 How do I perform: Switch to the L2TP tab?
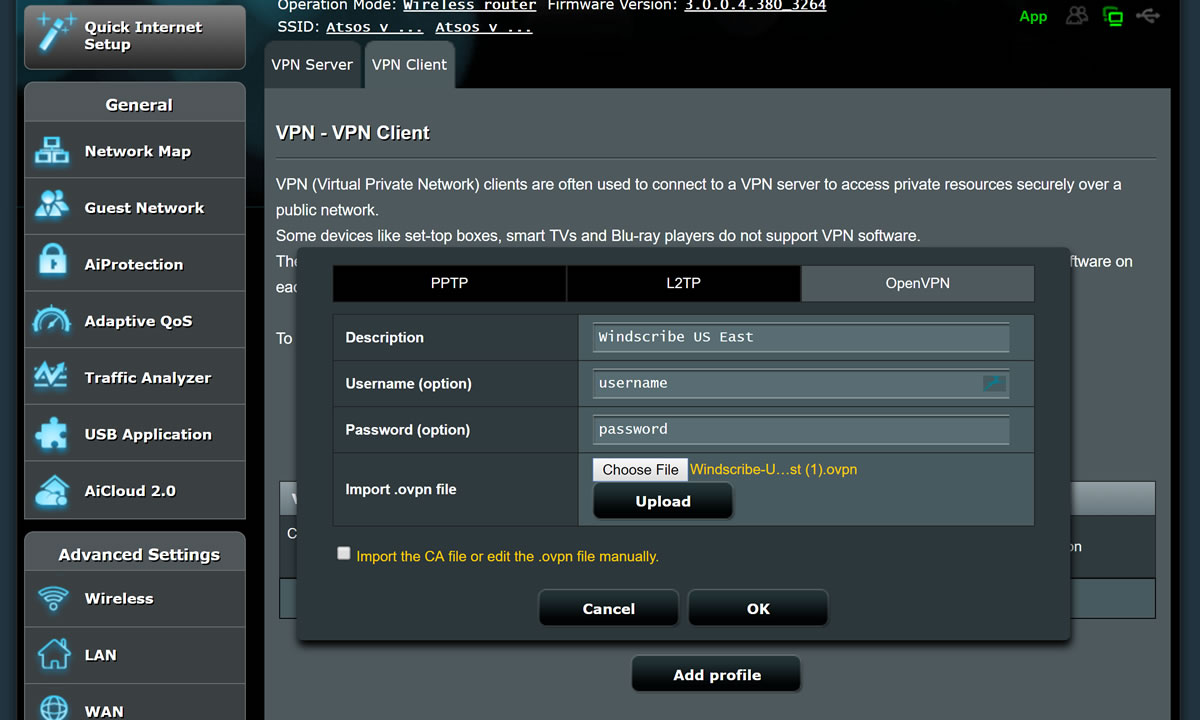(683, 283)
